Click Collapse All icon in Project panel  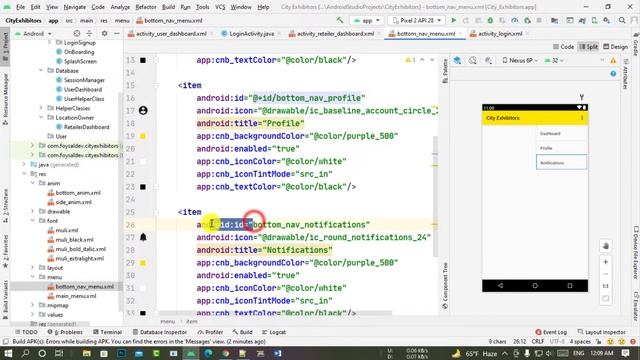pos(89,33)
